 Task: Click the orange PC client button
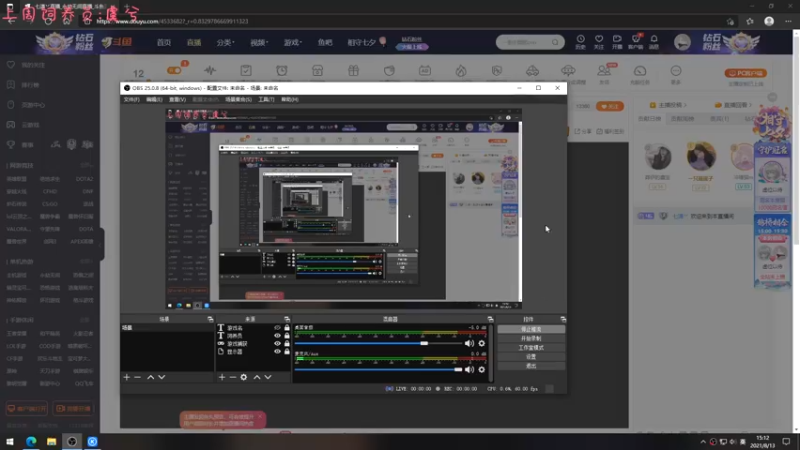[745, 73]
